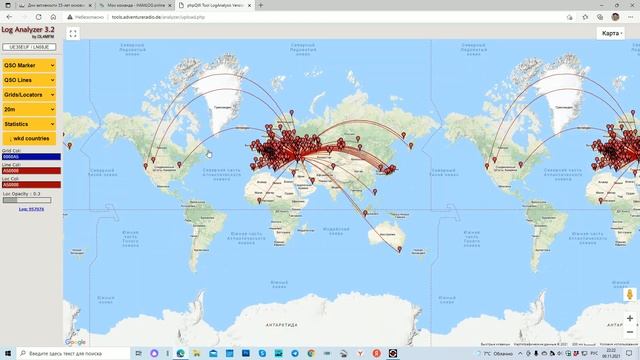This screenshot has height=360, width=640.
Task: Open a new browser tab with plus
Action: (x=260, y=5)
